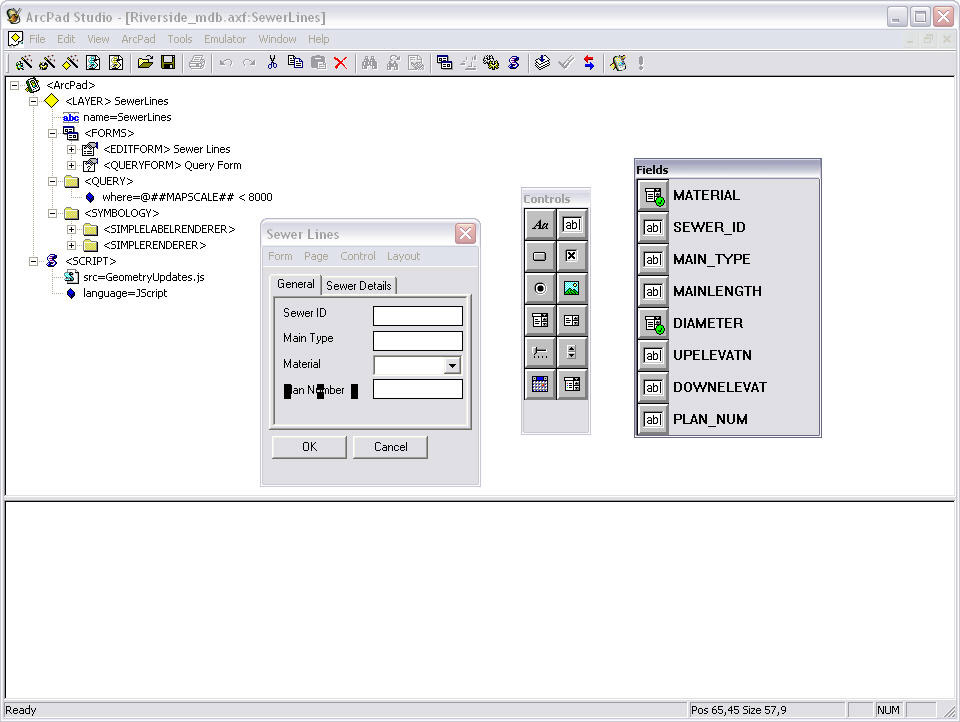This screenshot has height=722, width=960.
Task: Collapse the <SCRIPT> tree node
Action: (34, 261)
